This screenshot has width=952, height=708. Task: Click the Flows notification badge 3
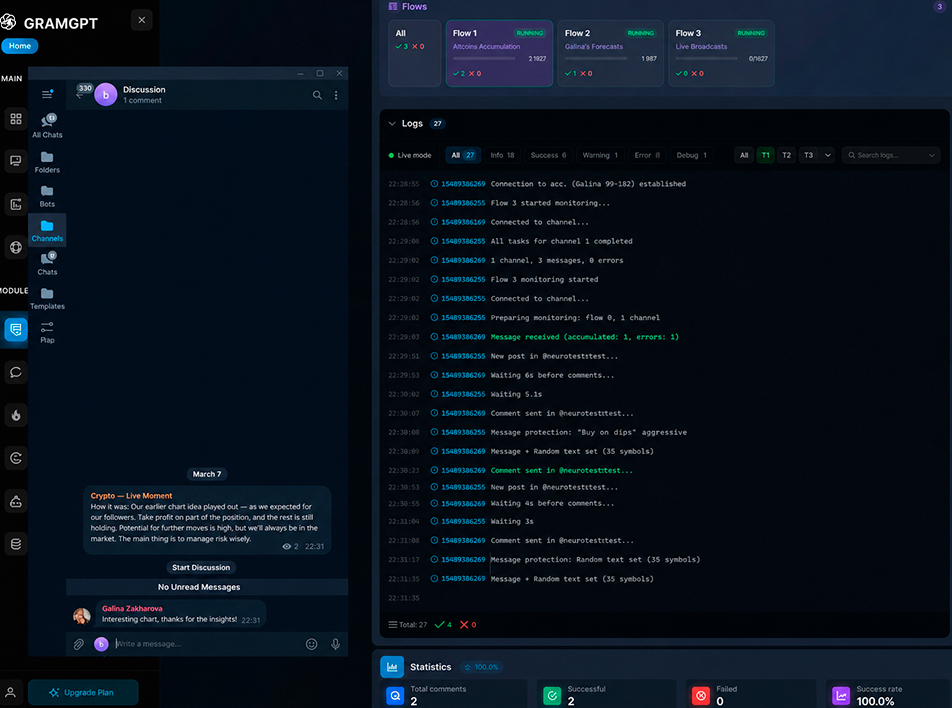(x=939, y=7)
